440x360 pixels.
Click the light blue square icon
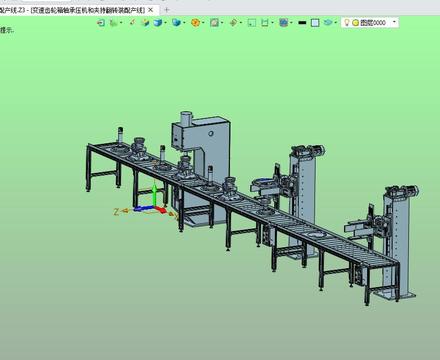[315, 23]
